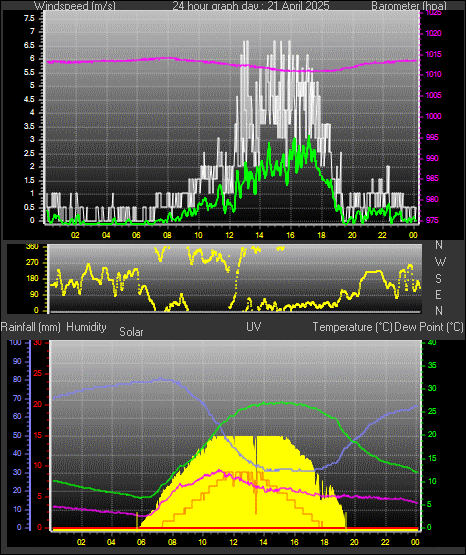Click the 18 hour marker on wind graph
The image size is (466, 555).
pyautogui.click(x=321, y=235)
